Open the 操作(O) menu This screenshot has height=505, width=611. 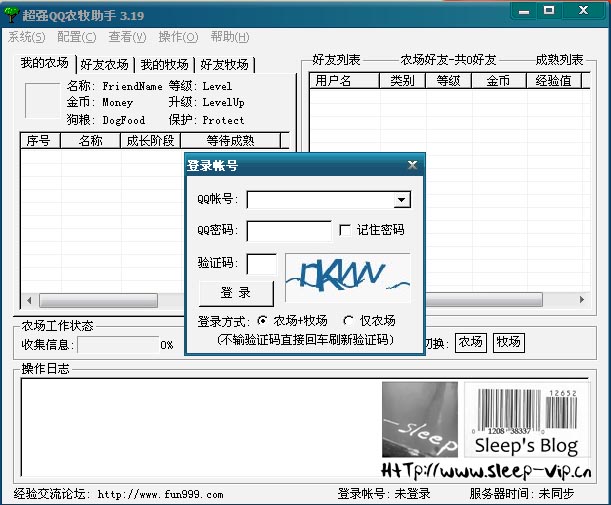178,37
